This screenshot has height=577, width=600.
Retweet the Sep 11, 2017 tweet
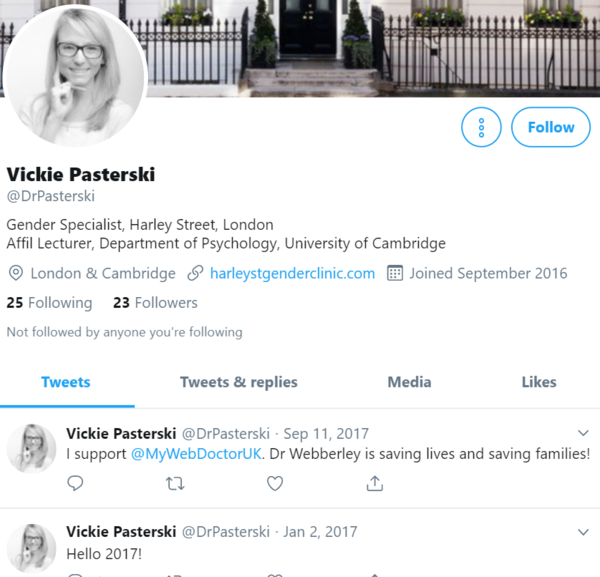175,484
